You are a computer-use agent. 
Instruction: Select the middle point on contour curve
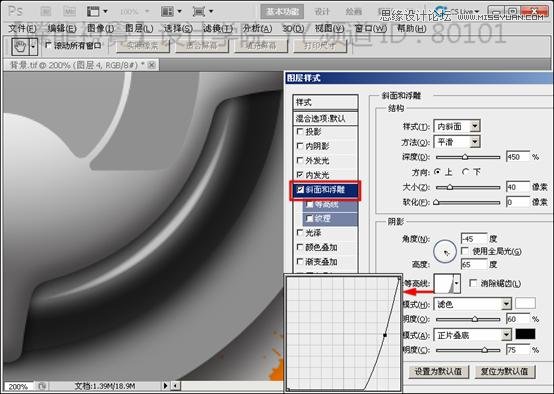(385, 335)
